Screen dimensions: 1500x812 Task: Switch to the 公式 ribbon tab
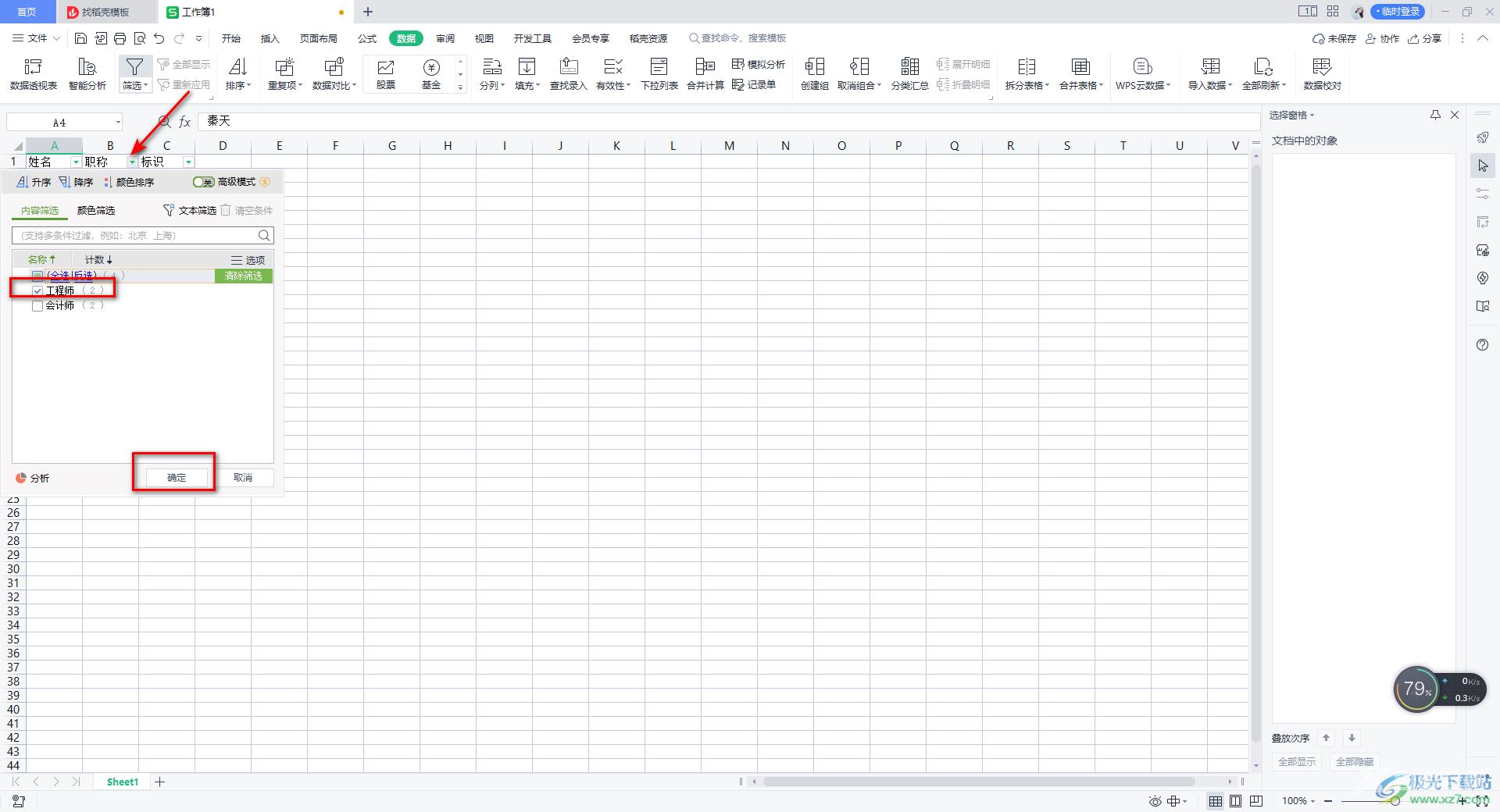(x=367, y=38)
